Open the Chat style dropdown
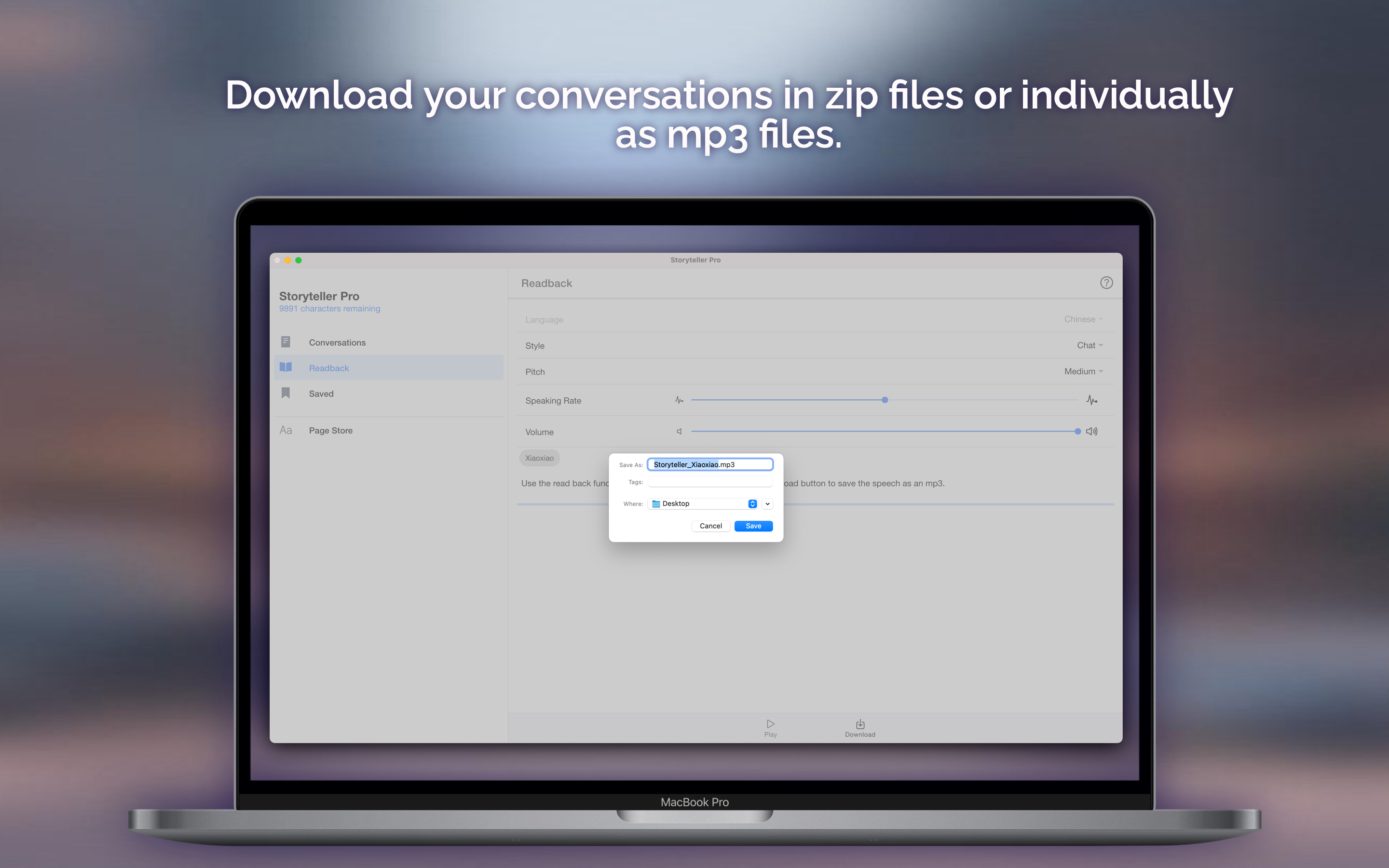 [1089, 345]
